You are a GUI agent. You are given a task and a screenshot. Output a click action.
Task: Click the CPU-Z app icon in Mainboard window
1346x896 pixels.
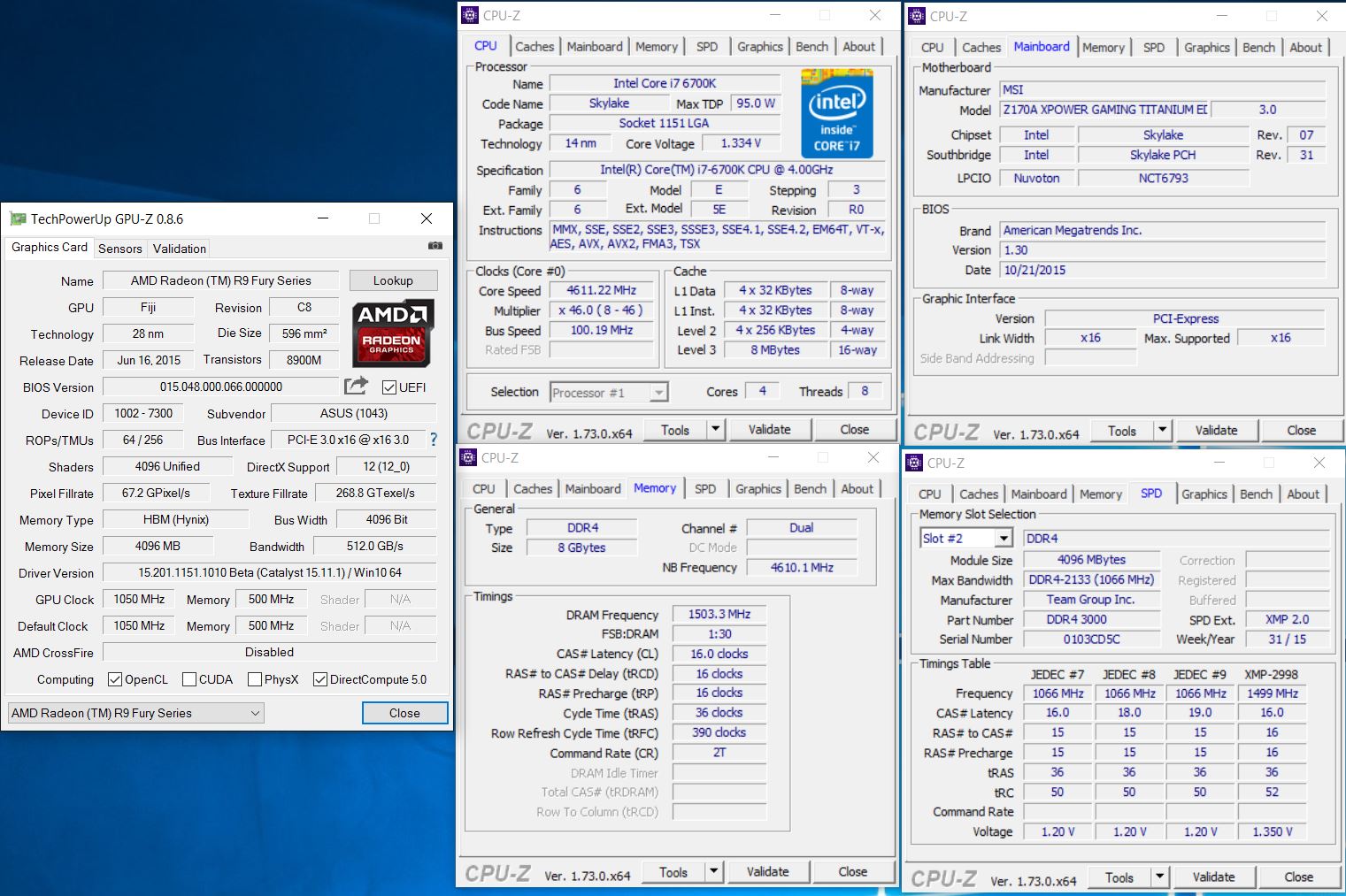tap(917, 16)
